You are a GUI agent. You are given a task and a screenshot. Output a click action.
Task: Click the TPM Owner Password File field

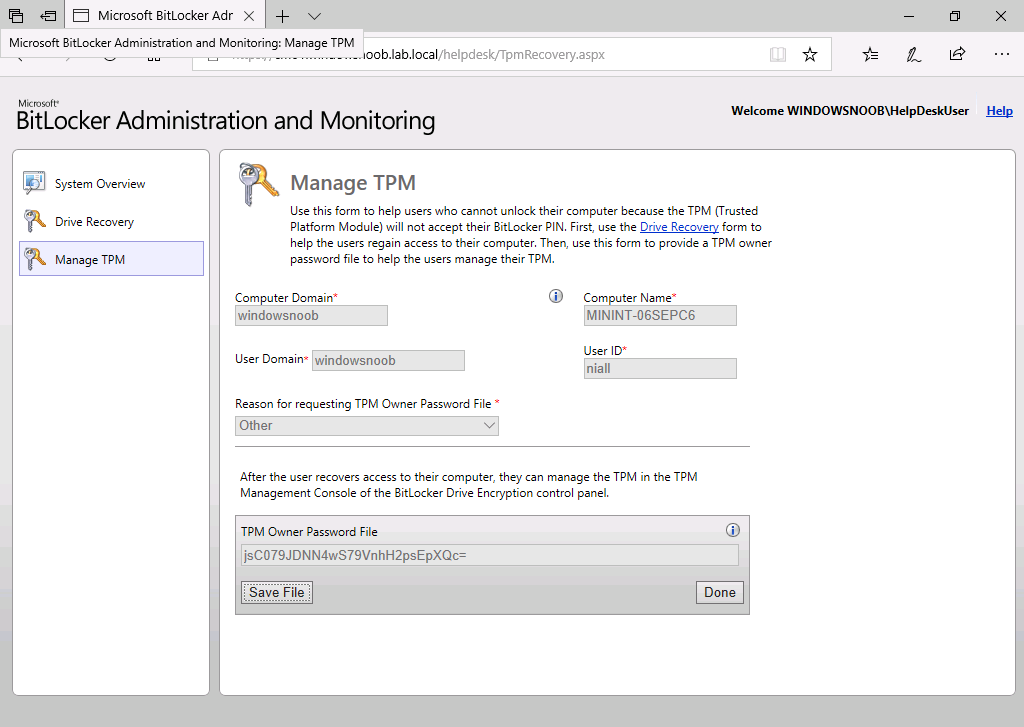(x=490, y=555)
